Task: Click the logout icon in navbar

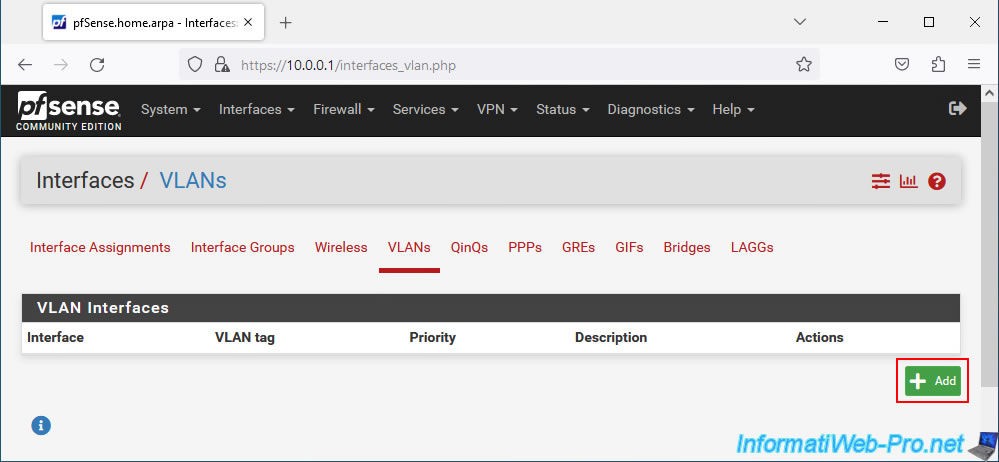Action: pyautogui.click(x=958, y=108)
